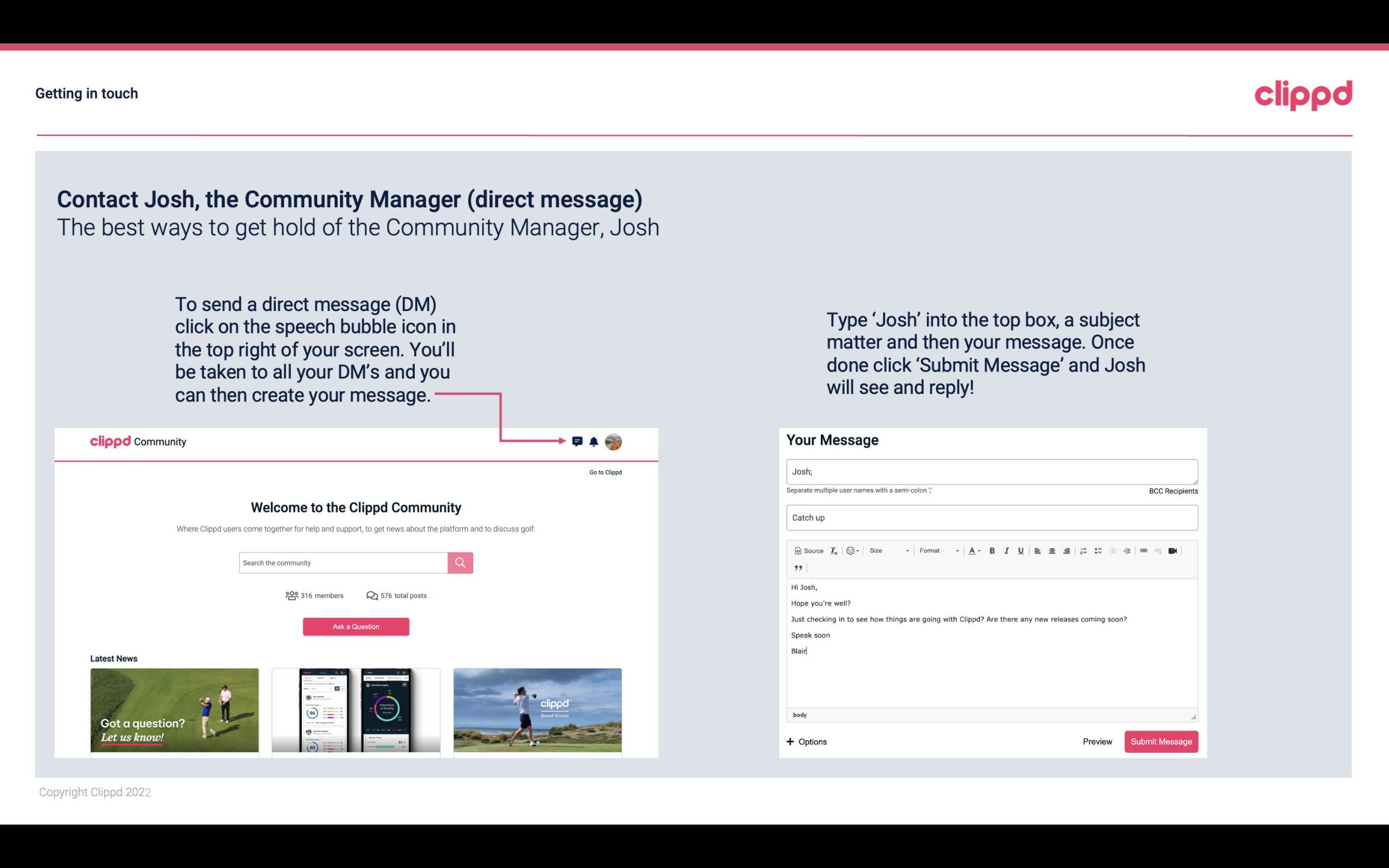Viewport: 1389px width, 868px height.
Task: Expand the Options section below message
Action: pyautogui.click(x=805, y=741)
